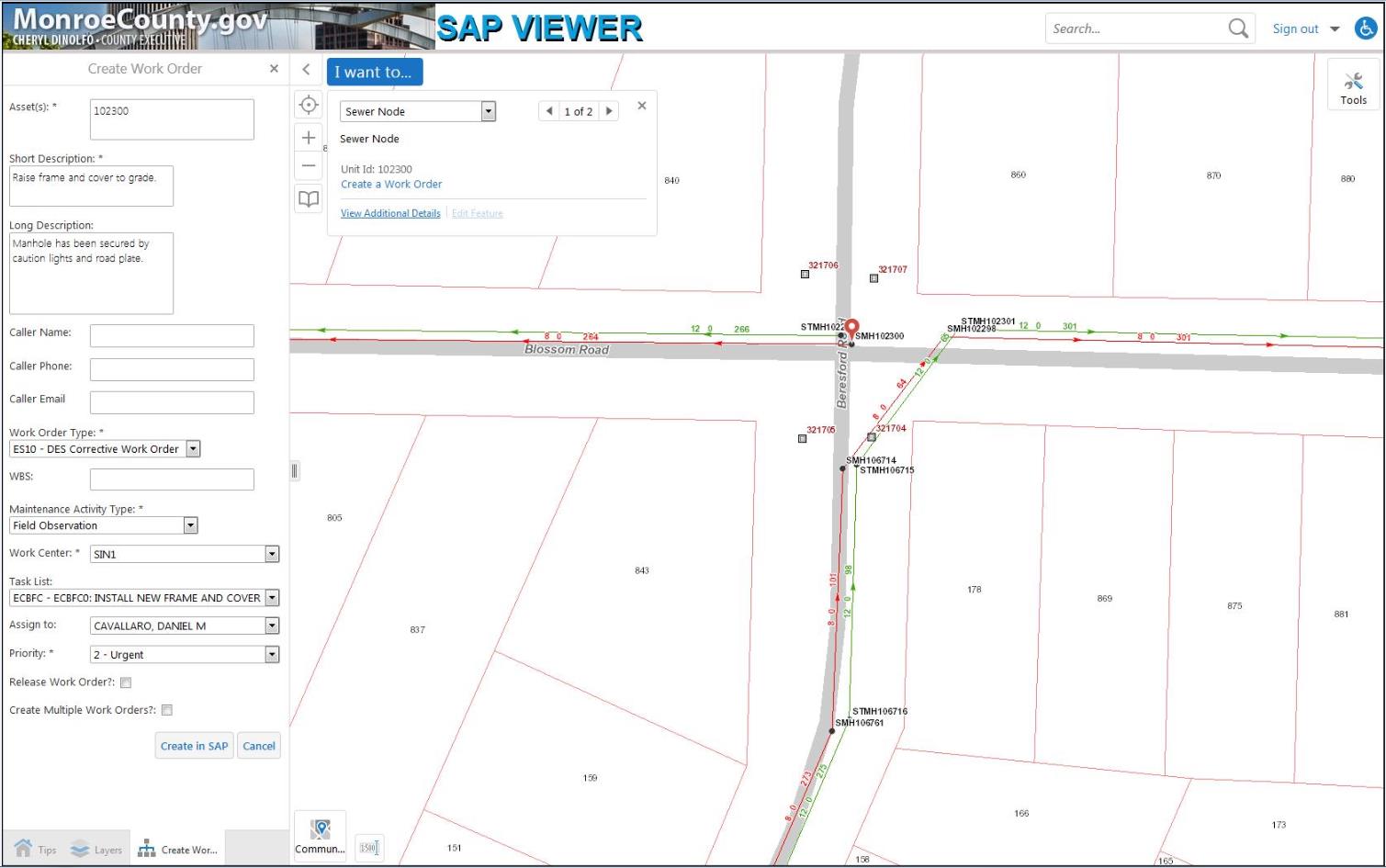Screen dimensions: 1386x868
Task: Click the Caller Name field
Action: click(x=172, y=335)
